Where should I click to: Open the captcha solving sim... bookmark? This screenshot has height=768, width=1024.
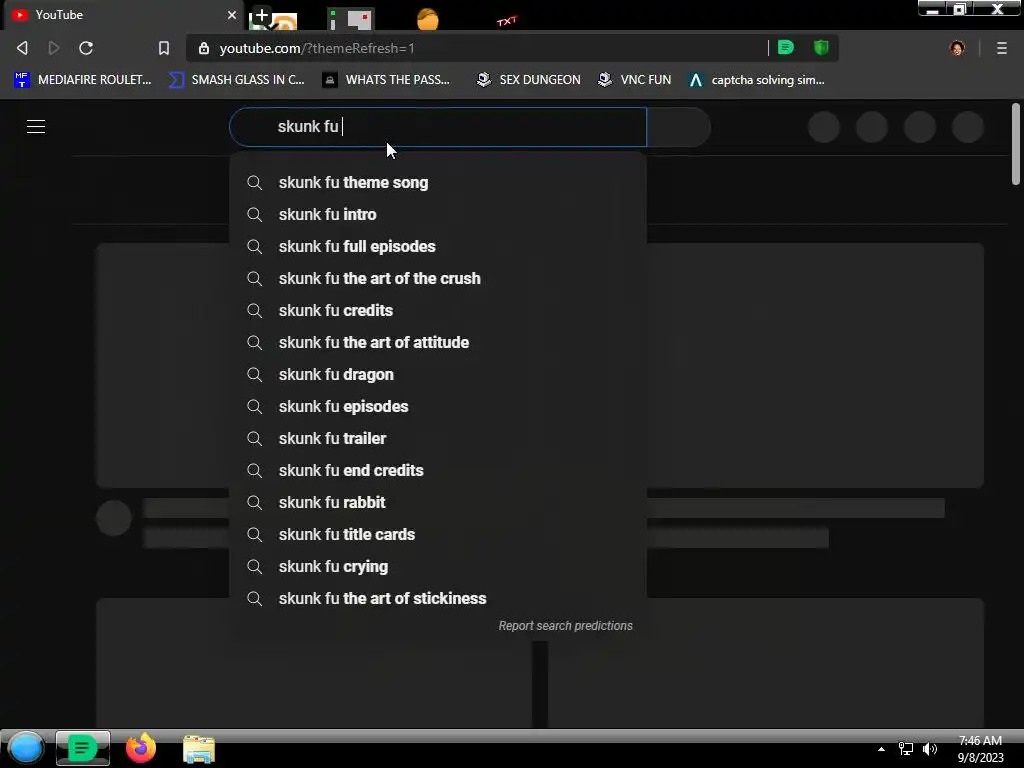757,80
